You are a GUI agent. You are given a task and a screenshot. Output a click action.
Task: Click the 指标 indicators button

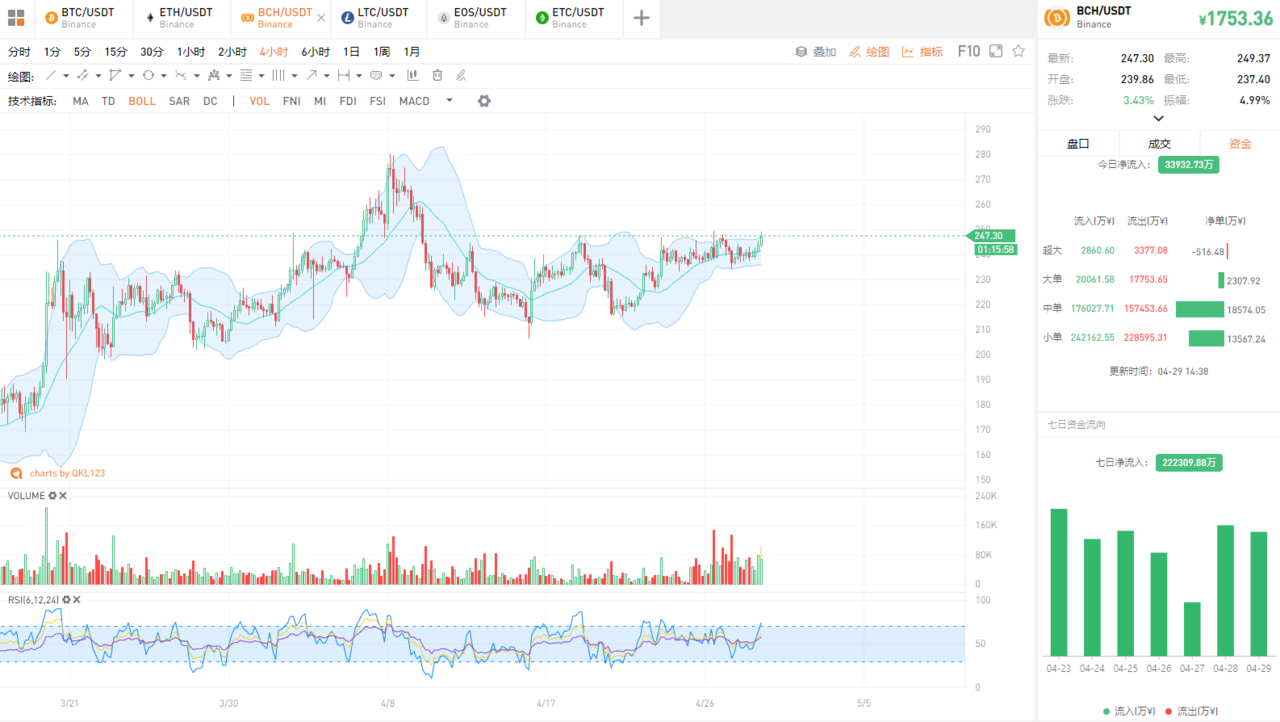922,52
